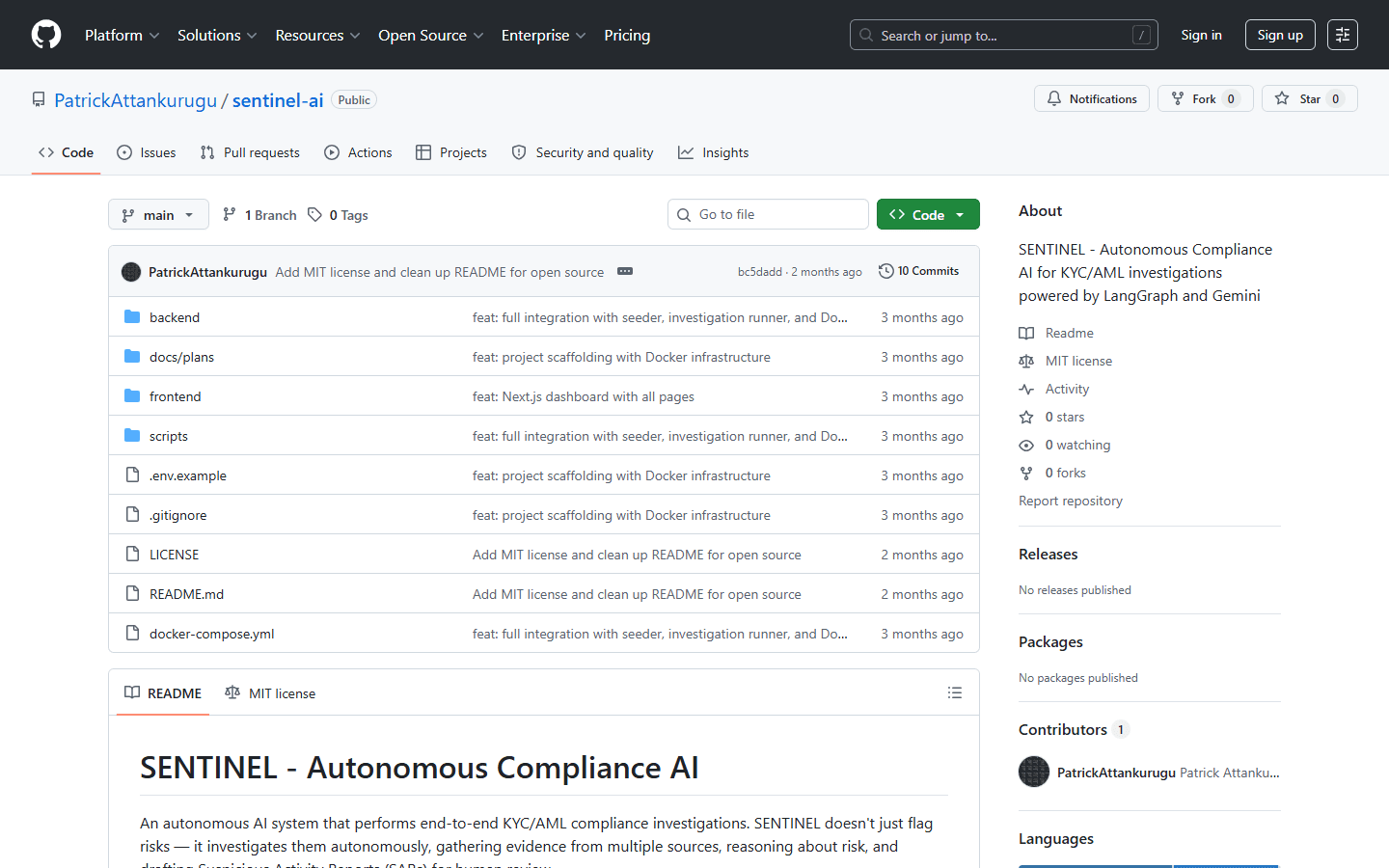Click the branch icon beside 1 Branch

[x=230, y=214]
